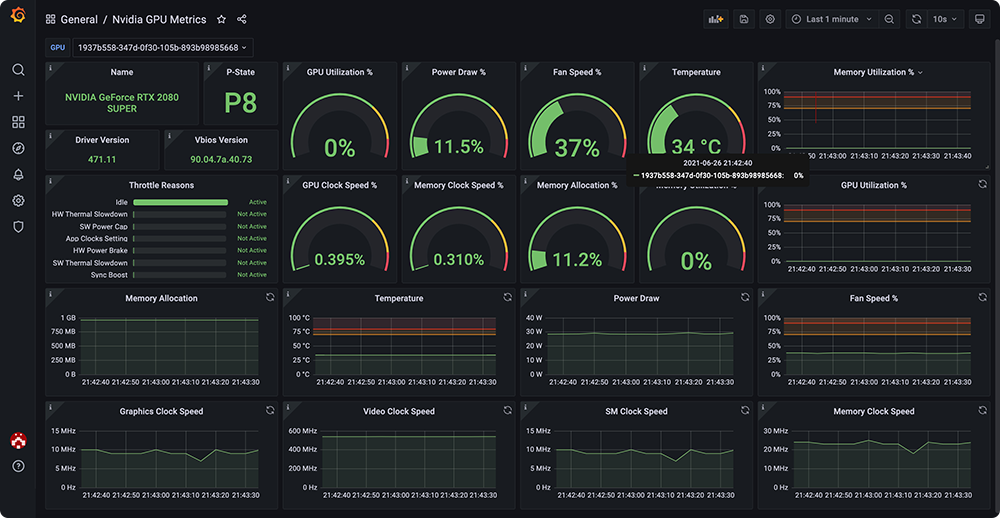Open Throttle Reasons panel title
The width and height of the screenshot is (1000, 518).
[161, 185]
